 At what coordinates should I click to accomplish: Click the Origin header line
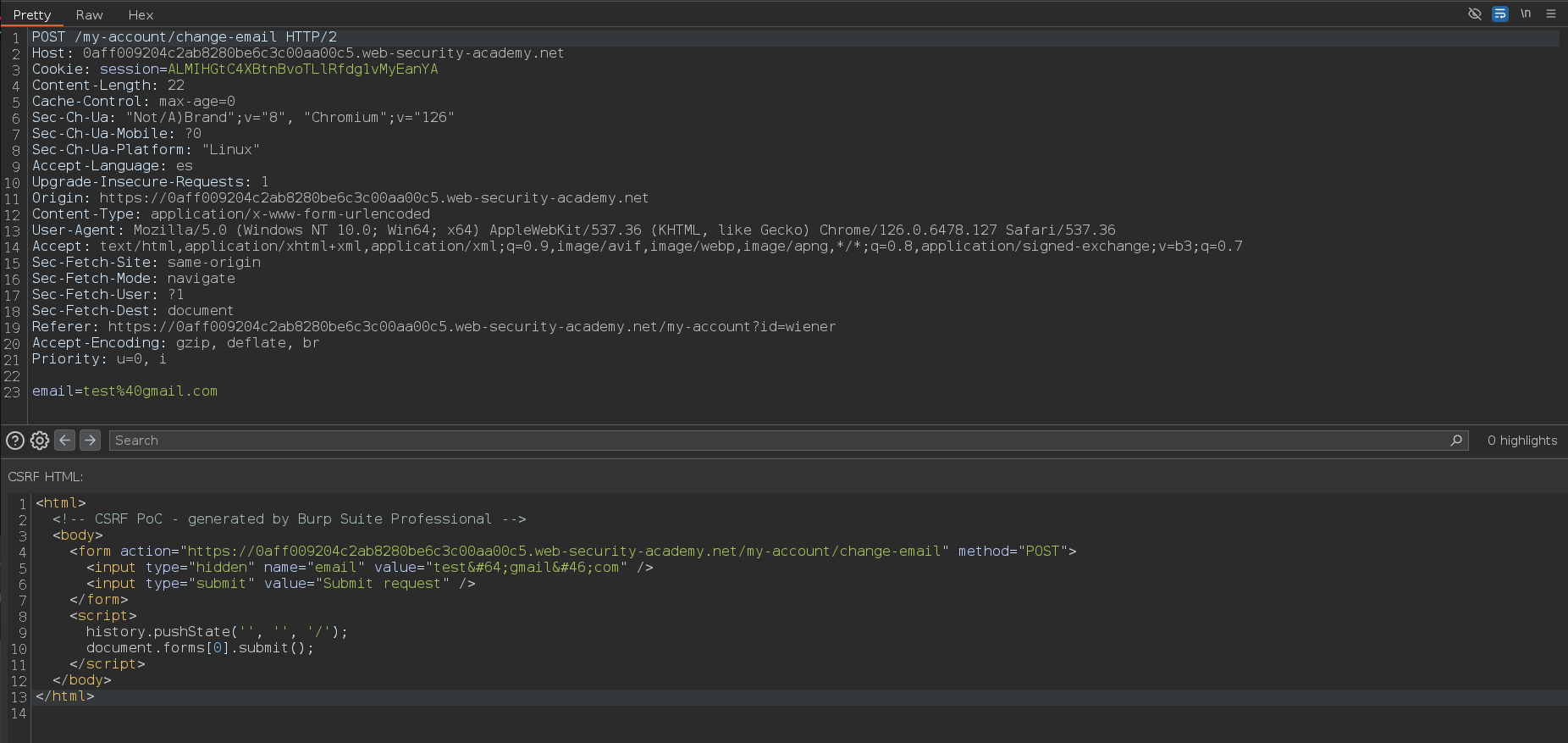[340, 198]
